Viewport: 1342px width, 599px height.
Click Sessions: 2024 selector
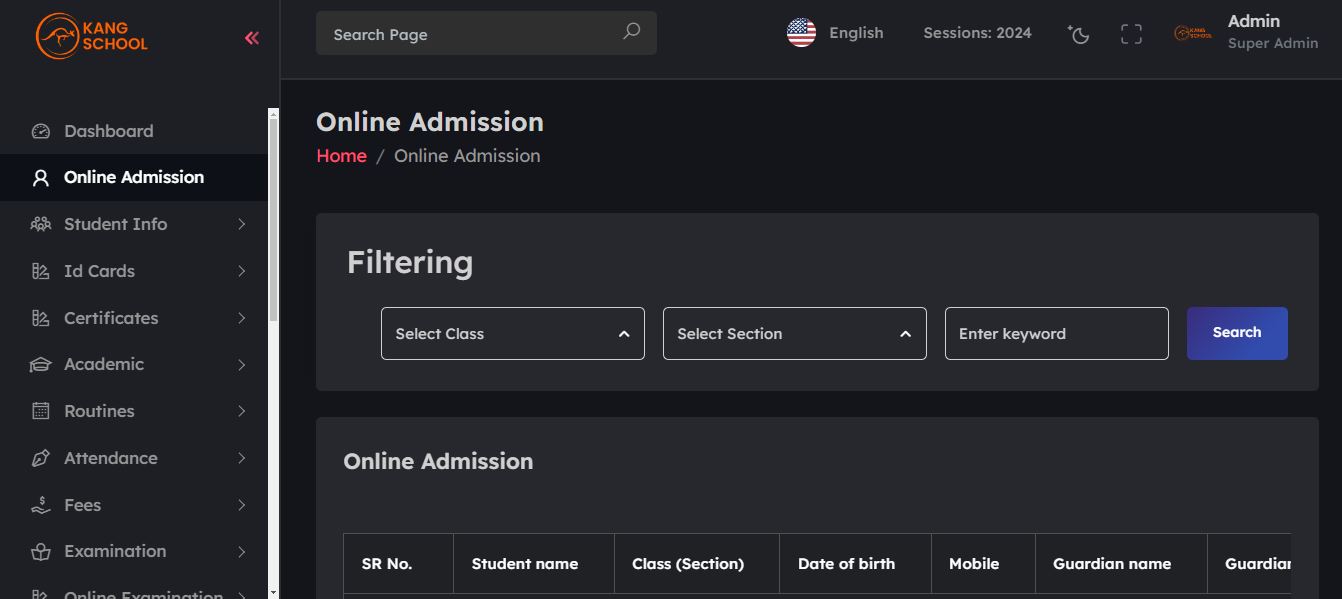[977, 33]
